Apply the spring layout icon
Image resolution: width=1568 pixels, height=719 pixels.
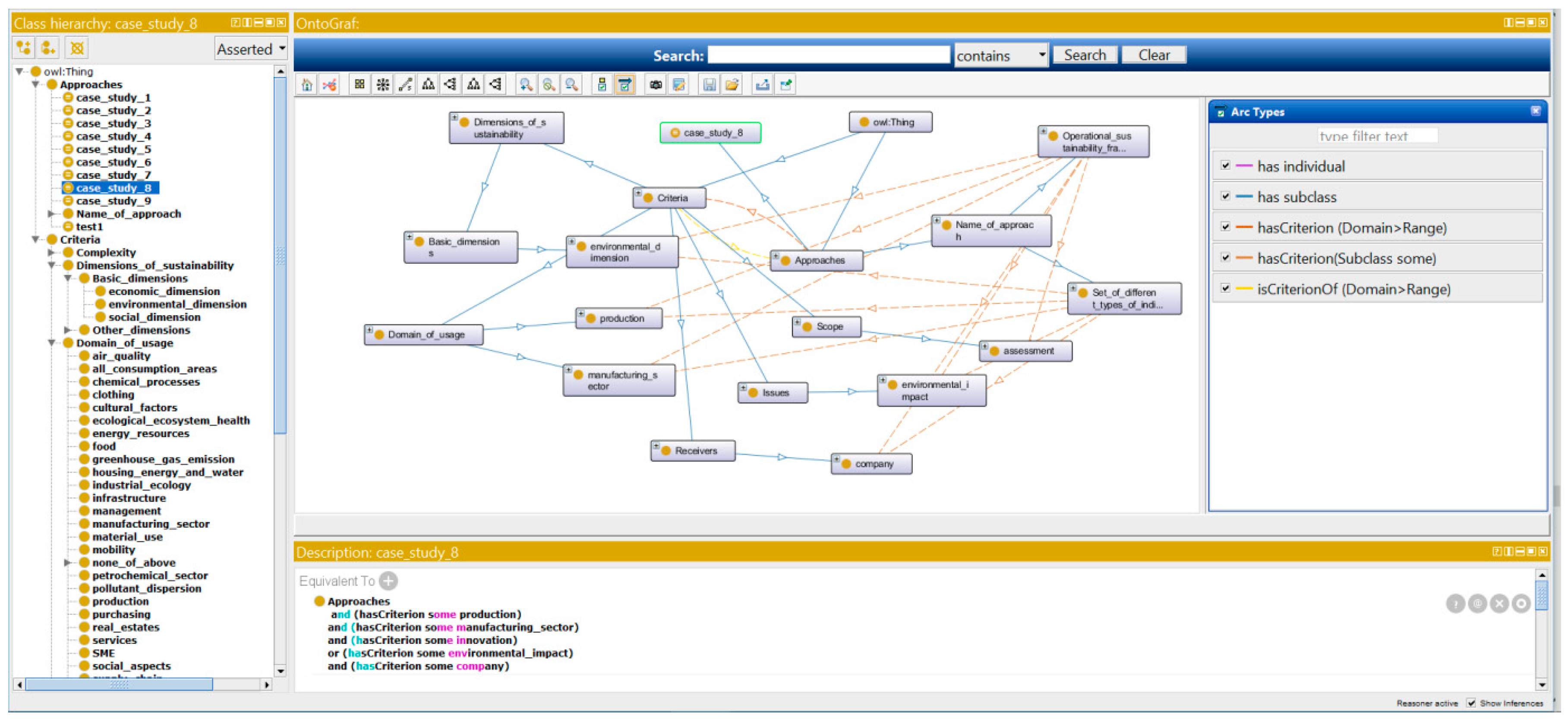405,85
